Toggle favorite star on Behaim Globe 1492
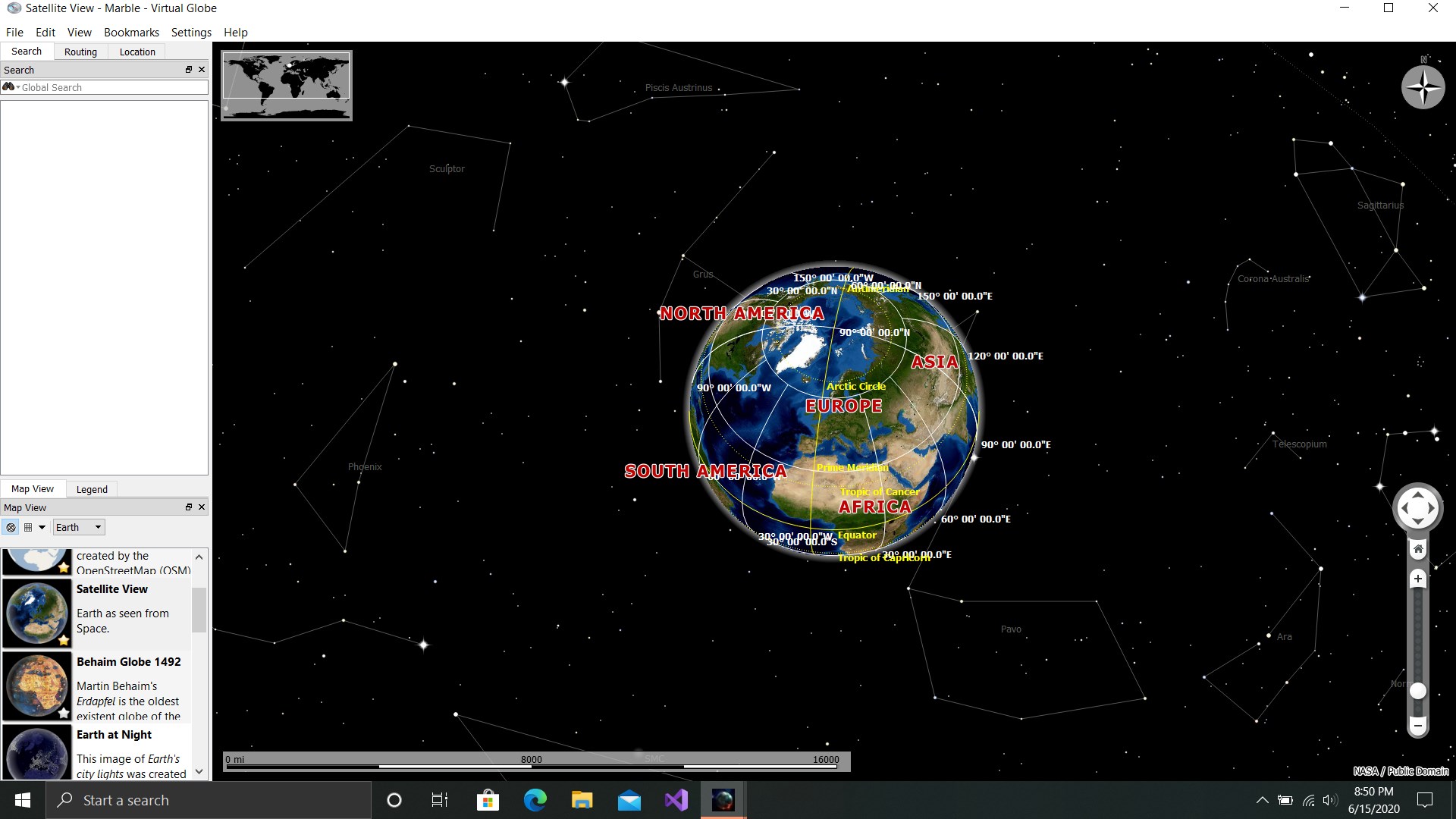 [x=64, y=713]
